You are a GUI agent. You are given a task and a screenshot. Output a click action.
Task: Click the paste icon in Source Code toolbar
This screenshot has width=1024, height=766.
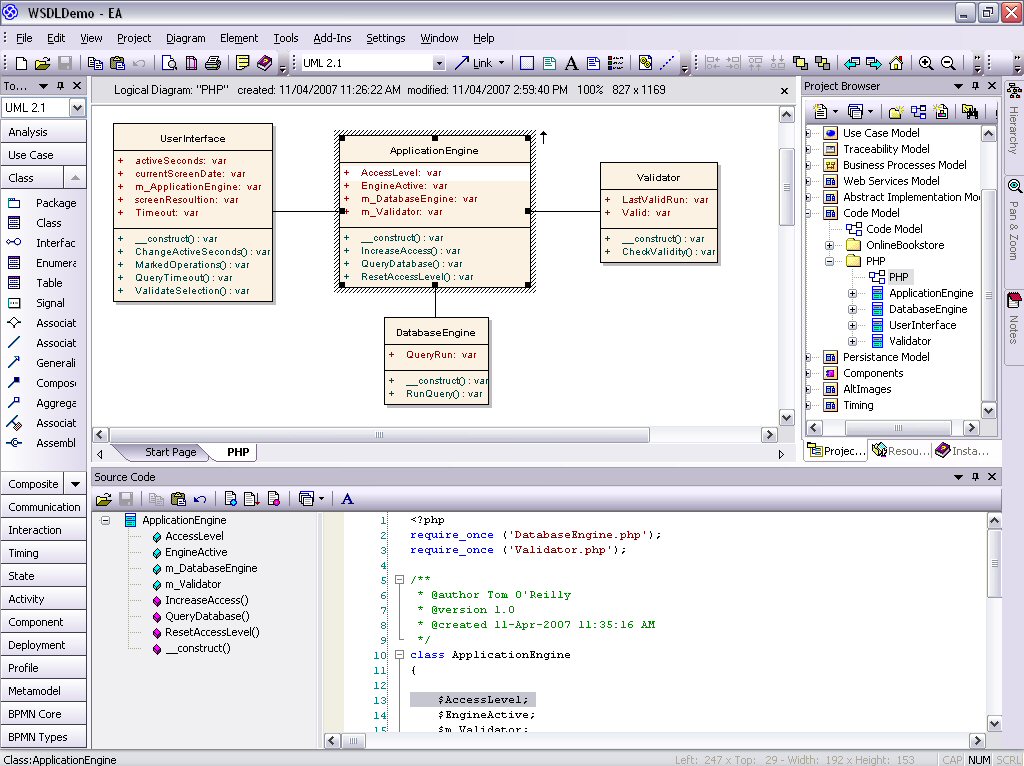178,500
